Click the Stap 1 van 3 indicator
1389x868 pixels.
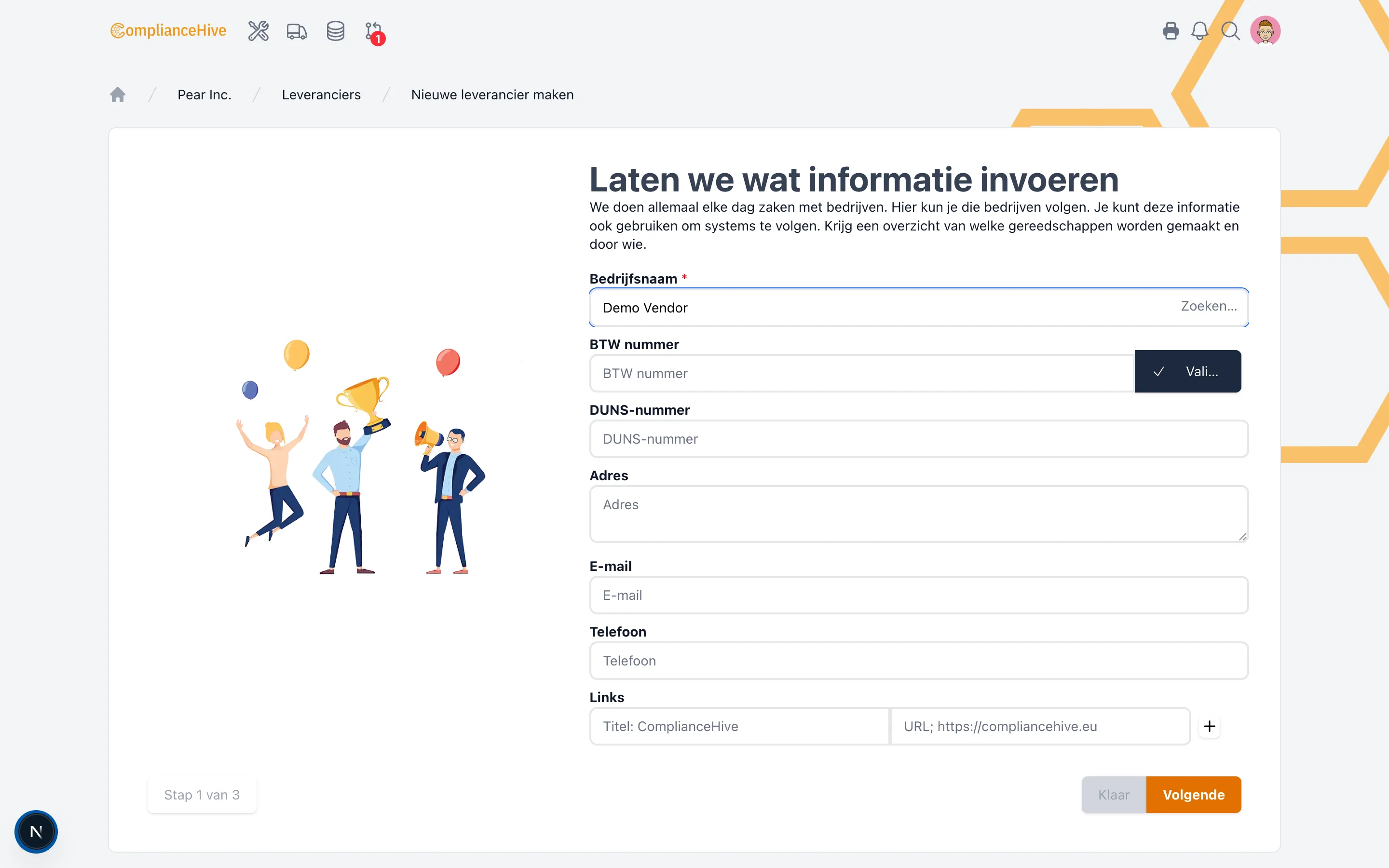pyautogui.click(x=202, y=795)
